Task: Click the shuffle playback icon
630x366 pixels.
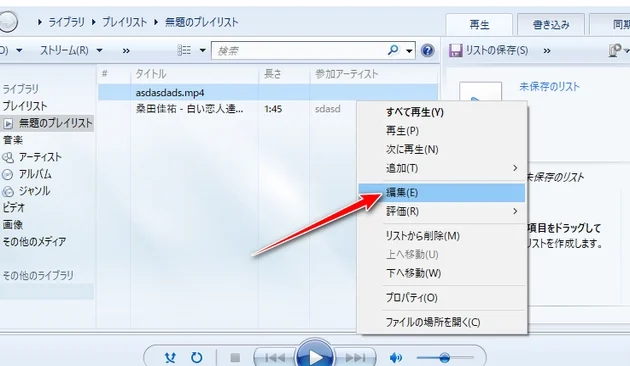Action: 170,357
